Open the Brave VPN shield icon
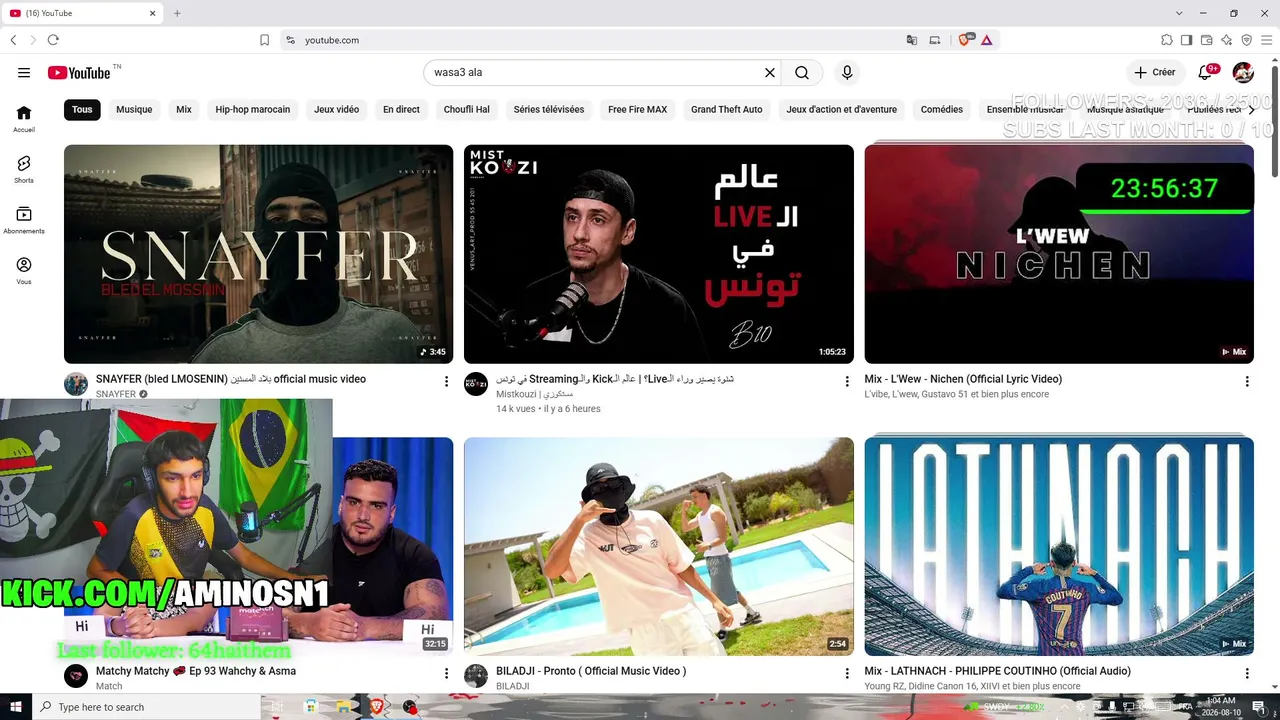1280x720 pixels. [1247, 40]
